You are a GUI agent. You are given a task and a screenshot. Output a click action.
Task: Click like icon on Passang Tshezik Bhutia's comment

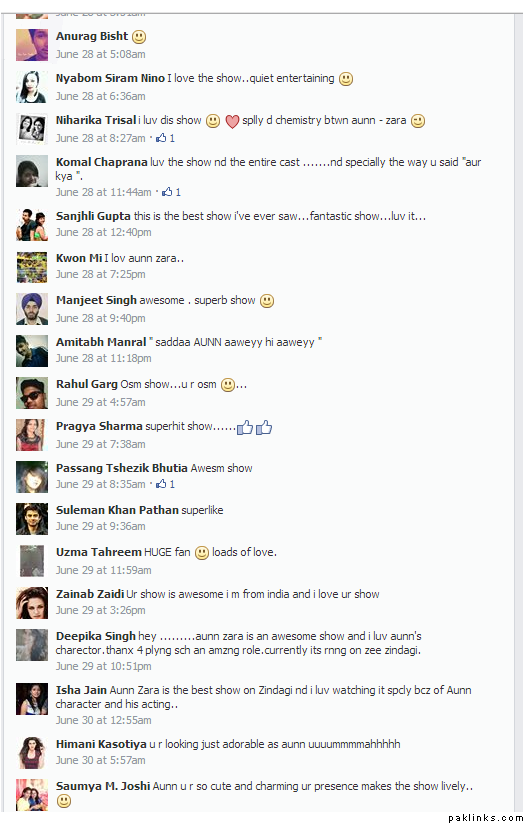[x=161, y=484]
